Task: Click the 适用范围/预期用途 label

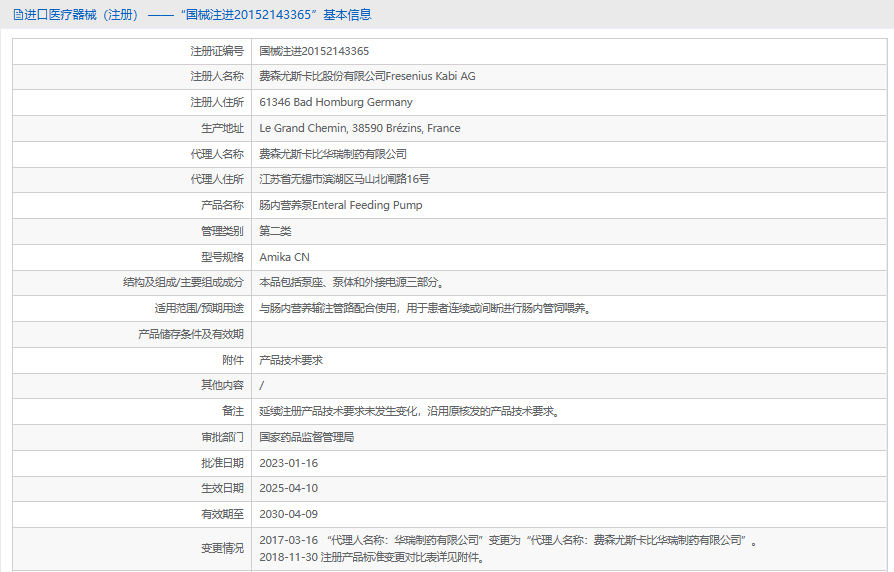Action: pyautogui.click(x=199, y=309)
